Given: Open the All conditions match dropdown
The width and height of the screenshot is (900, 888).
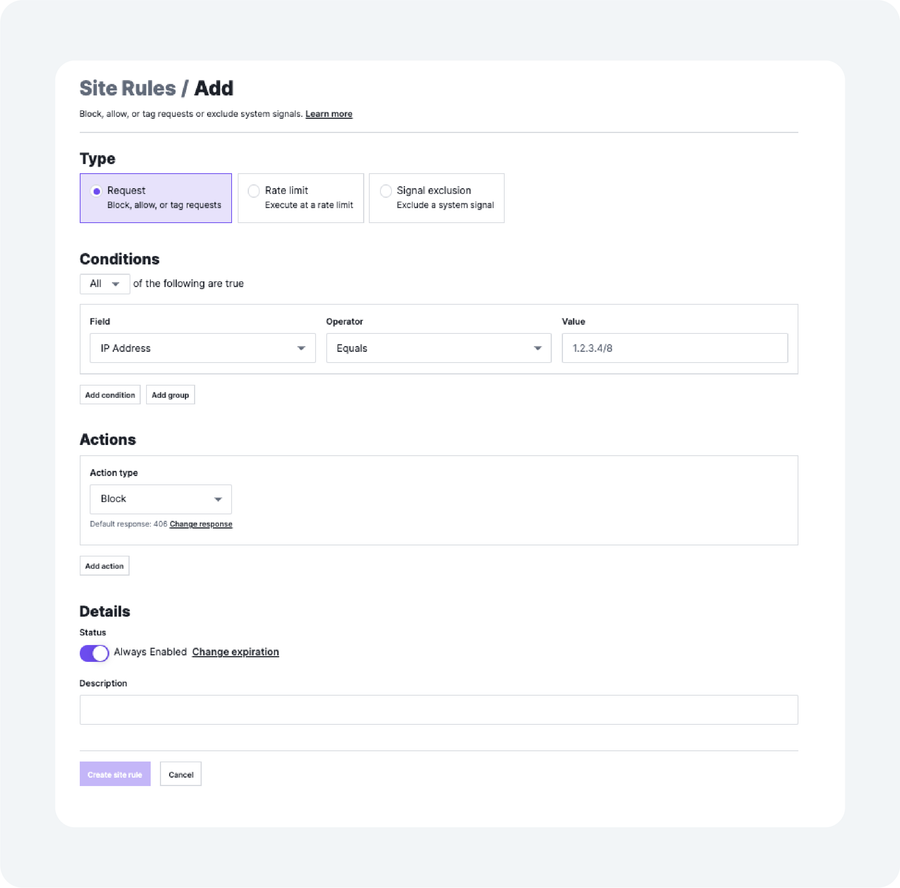Looking at the screenshot, I should [x=105, y=284].
